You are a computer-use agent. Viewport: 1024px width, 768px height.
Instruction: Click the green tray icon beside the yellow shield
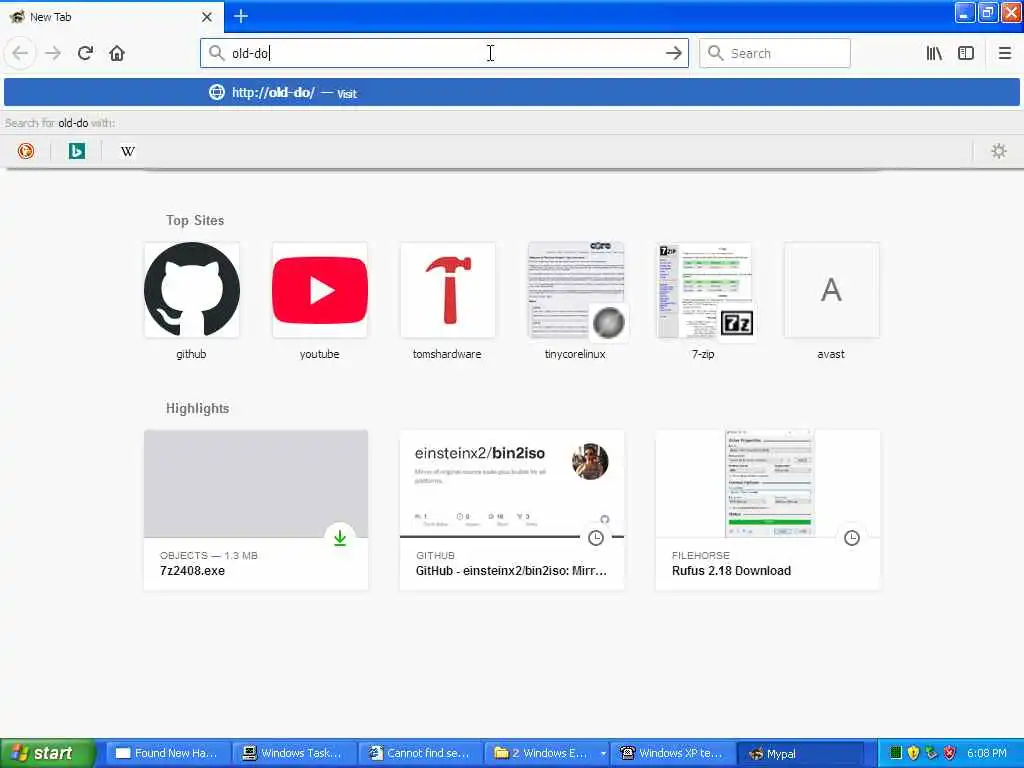pos(895,754)
